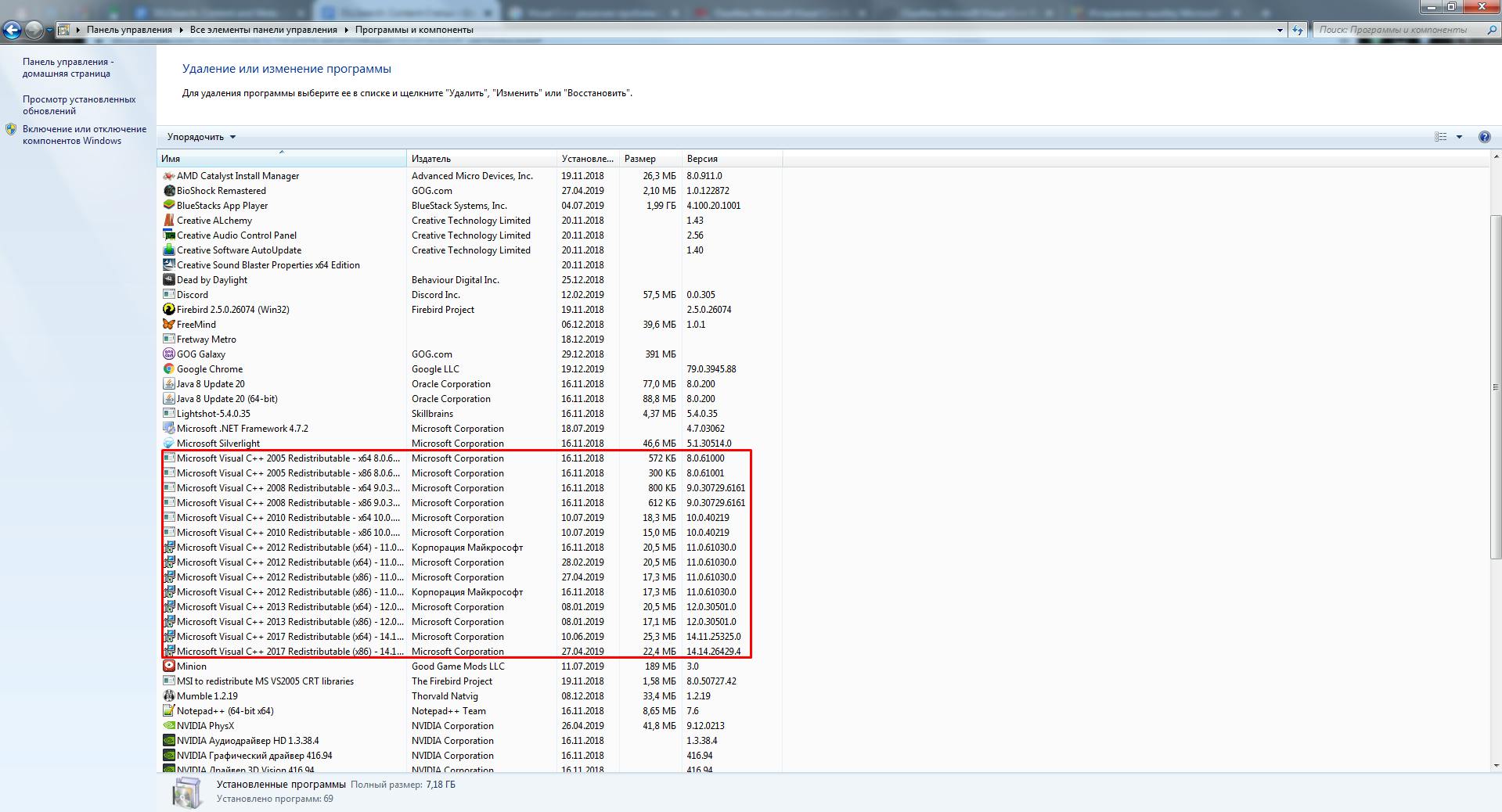Click the Microsoft Silverlight icon

[169, 444]
